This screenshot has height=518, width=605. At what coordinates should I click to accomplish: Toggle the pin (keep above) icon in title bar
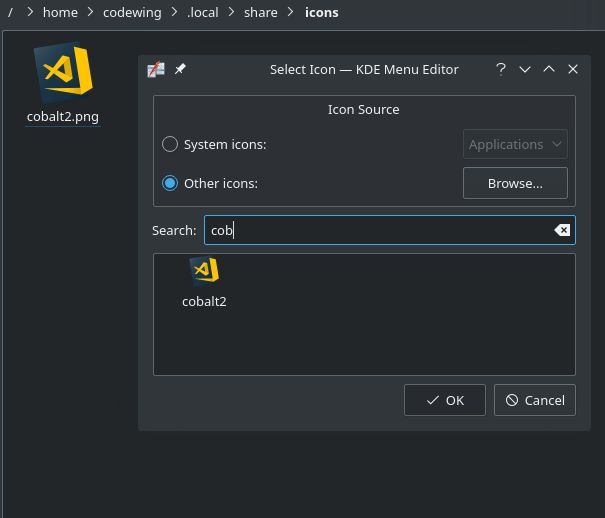pyautogui.click(x=180, y=69)
